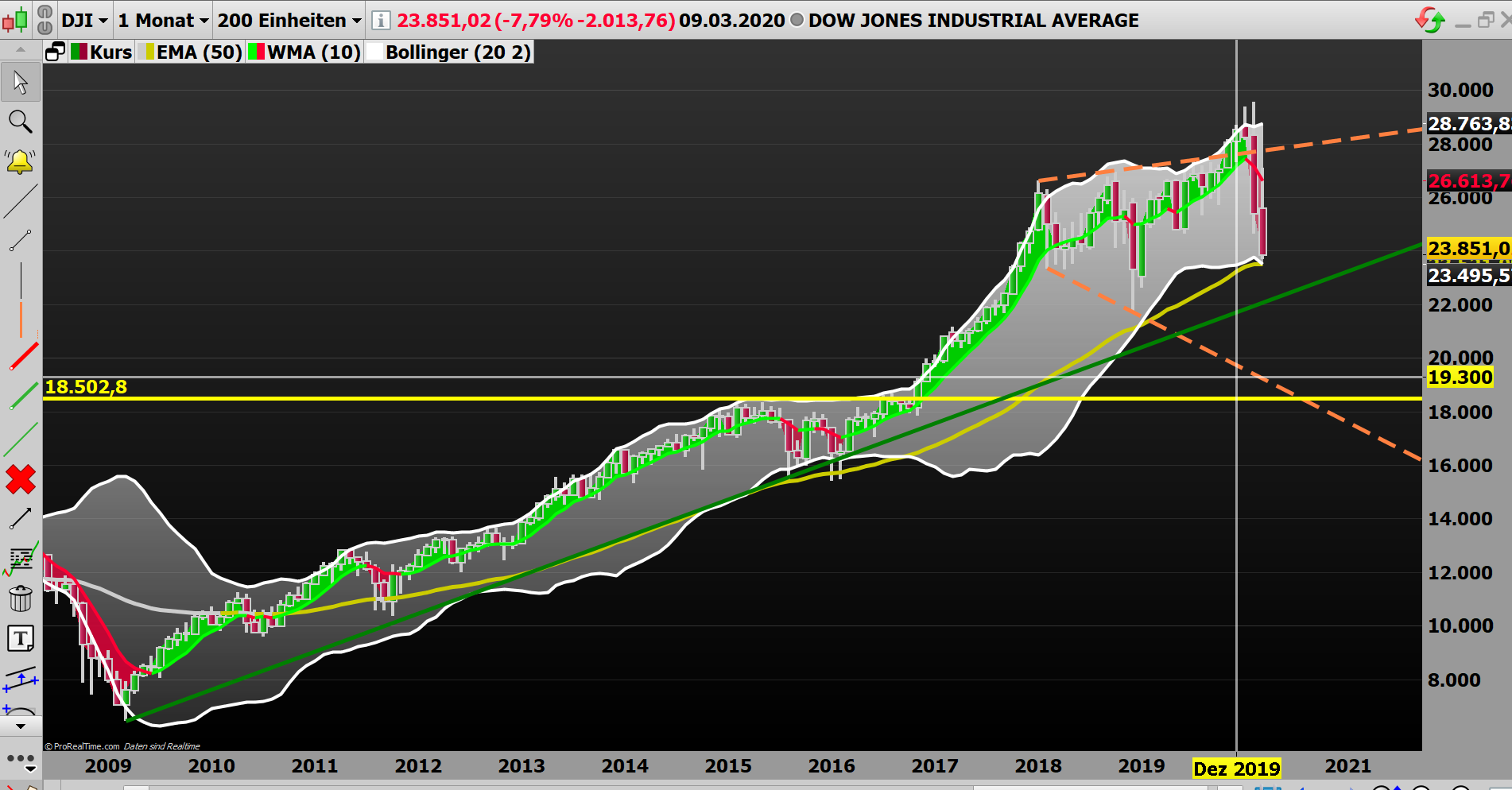Open the DJI symbol dropdown
The width and height of the screenshot is (1512, 790).
coord(83,20)
